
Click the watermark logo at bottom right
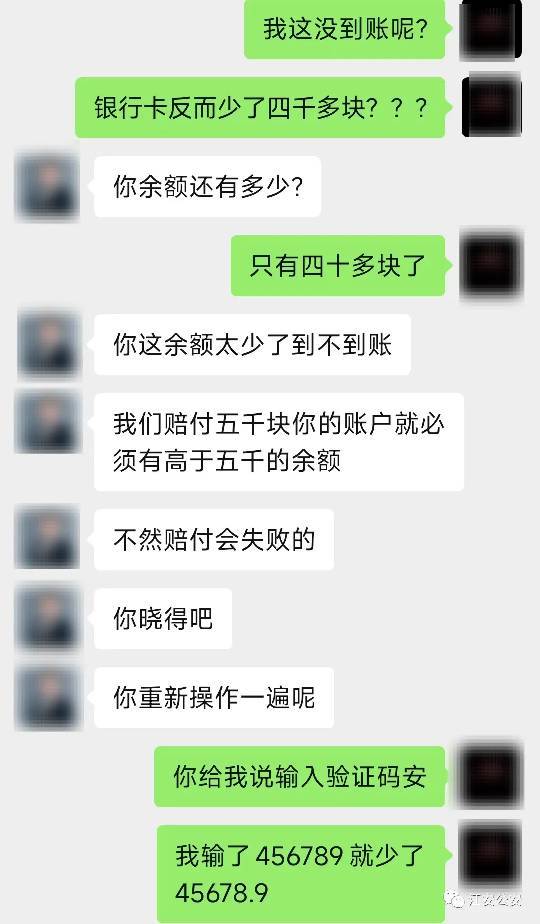pyautogui.click(x=456, y=899)
